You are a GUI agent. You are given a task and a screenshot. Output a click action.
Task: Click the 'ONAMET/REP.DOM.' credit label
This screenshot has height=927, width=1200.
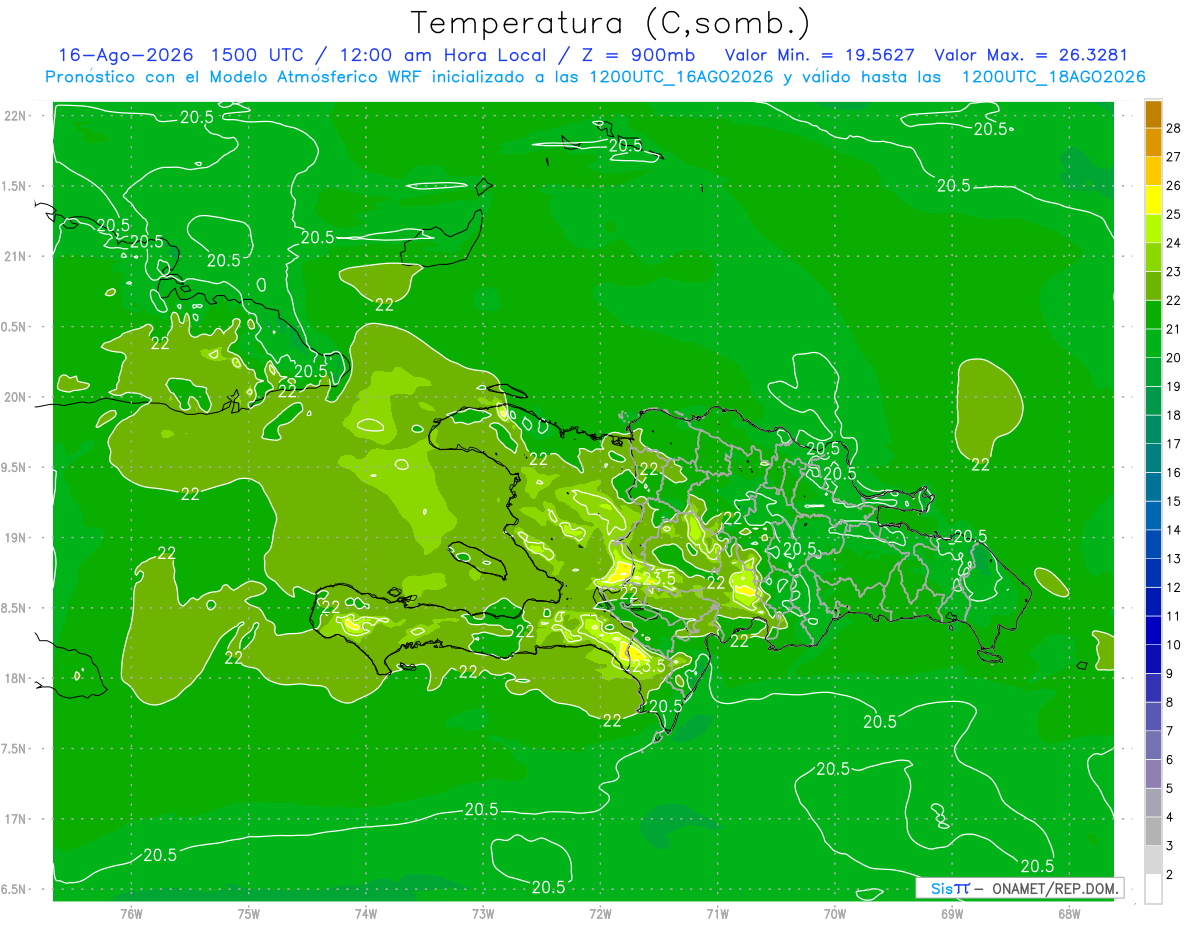1054,888
